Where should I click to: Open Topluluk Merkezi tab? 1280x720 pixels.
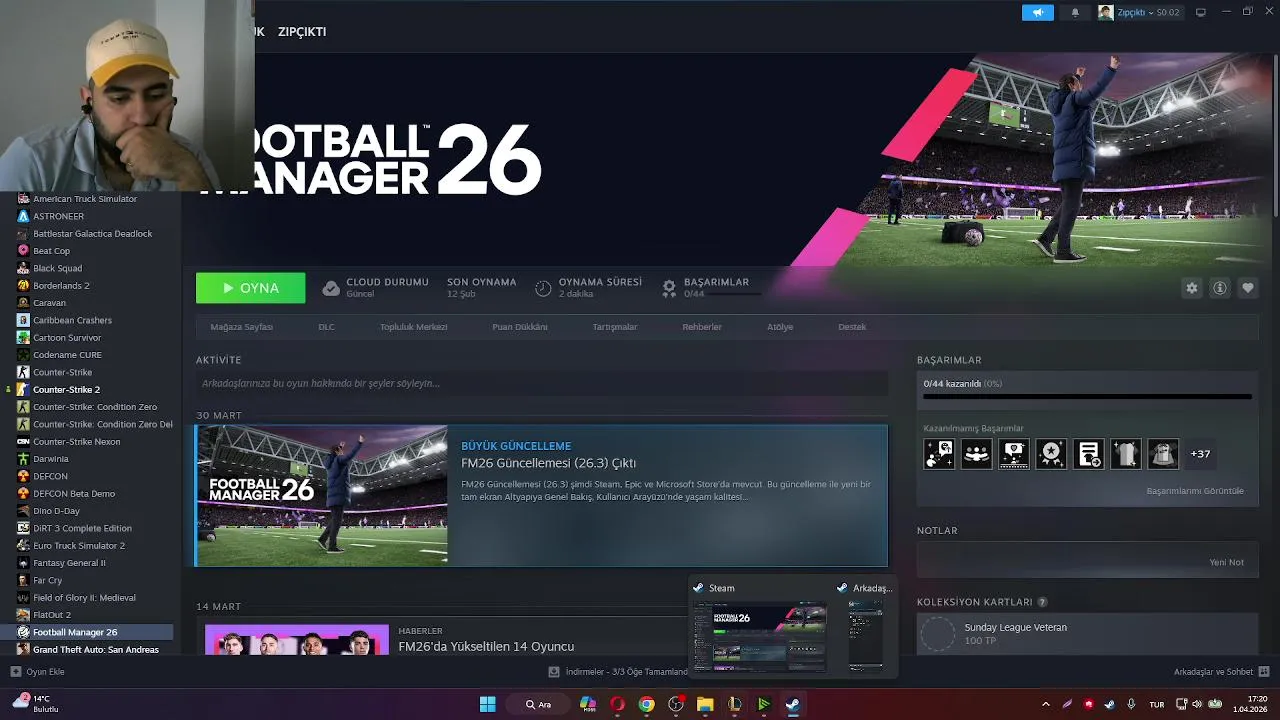point(413,327)
